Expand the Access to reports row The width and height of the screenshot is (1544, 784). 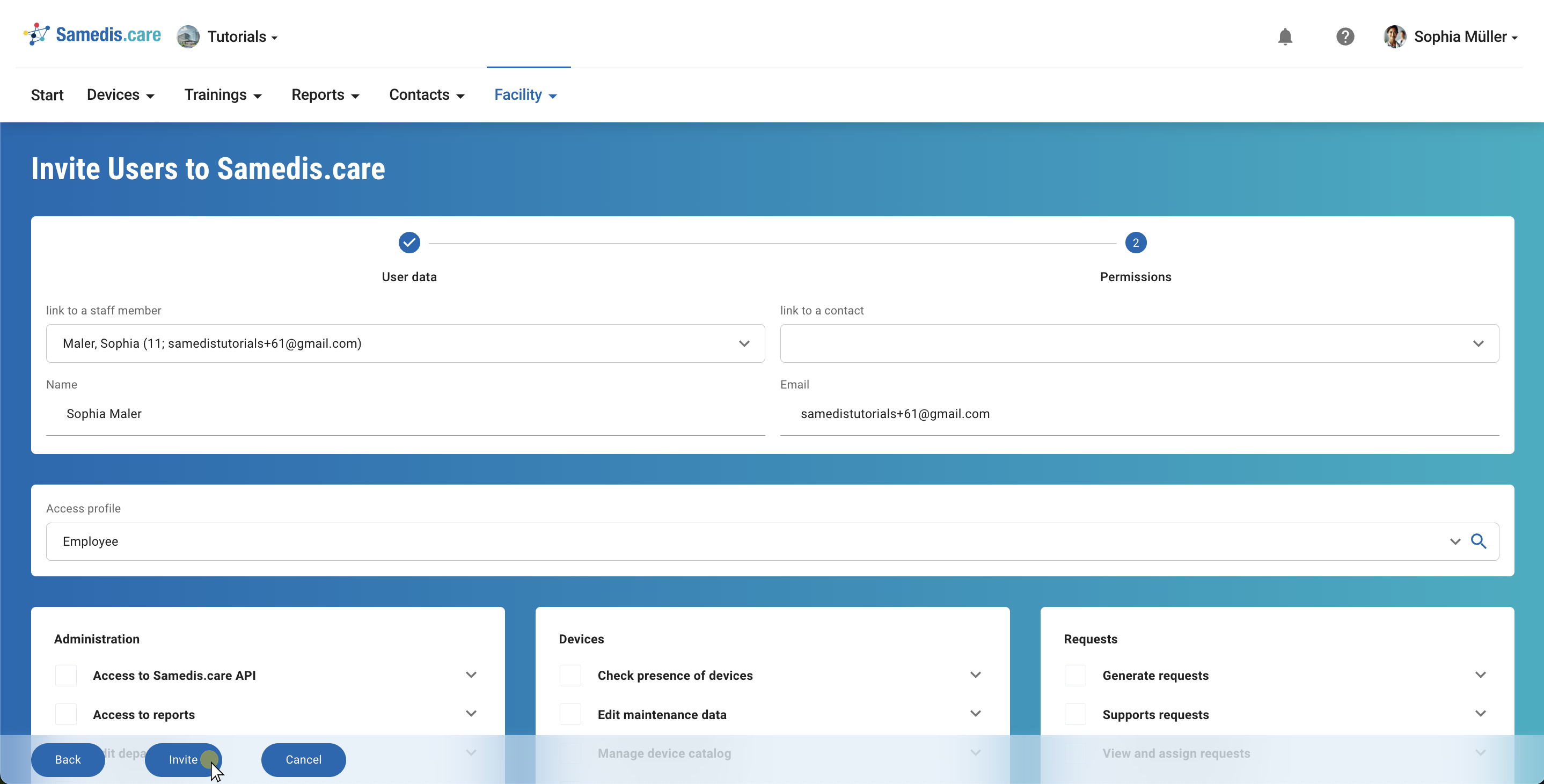point(471,714)
